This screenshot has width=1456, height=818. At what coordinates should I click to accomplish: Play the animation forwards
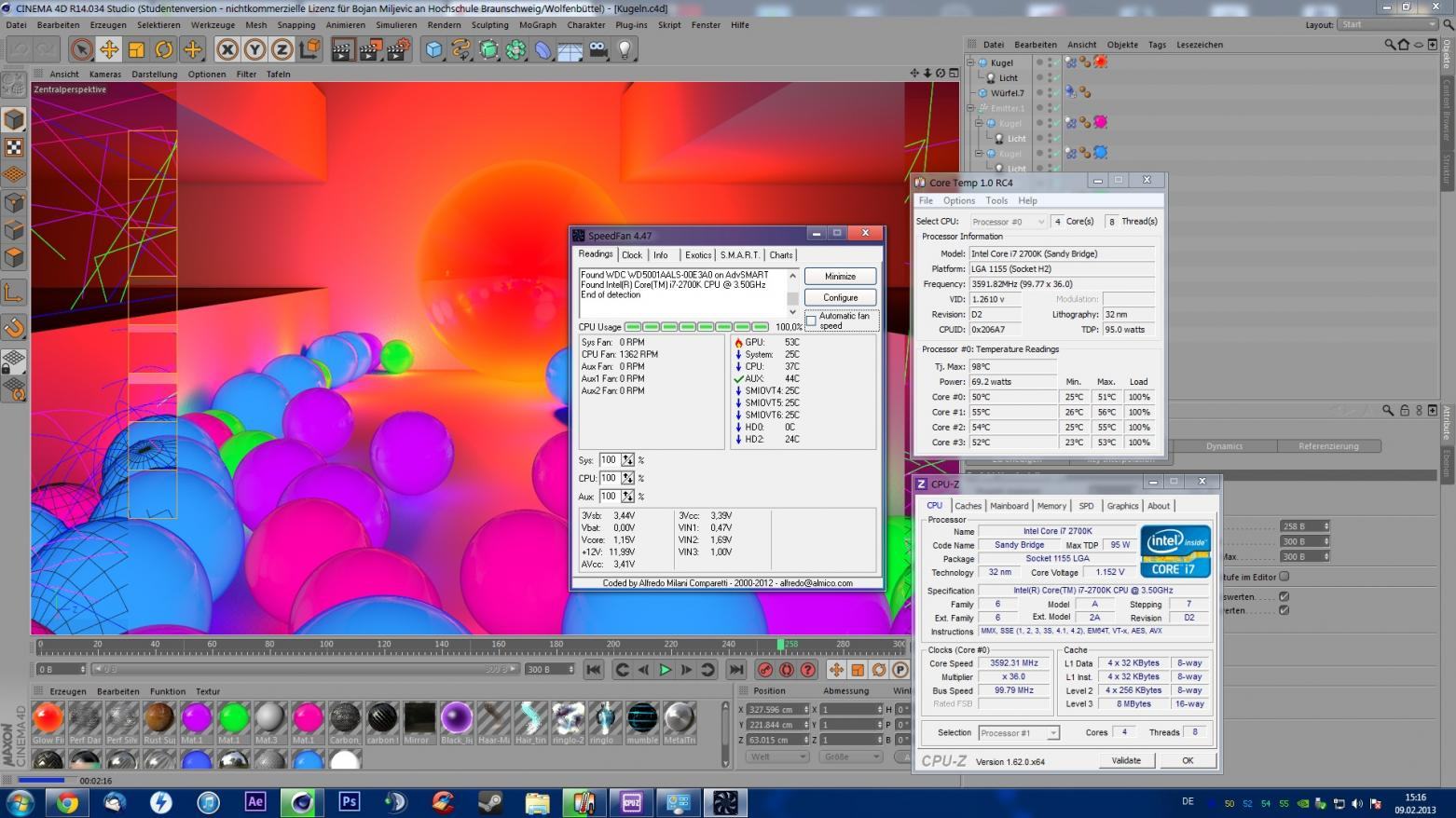[665, 669]
